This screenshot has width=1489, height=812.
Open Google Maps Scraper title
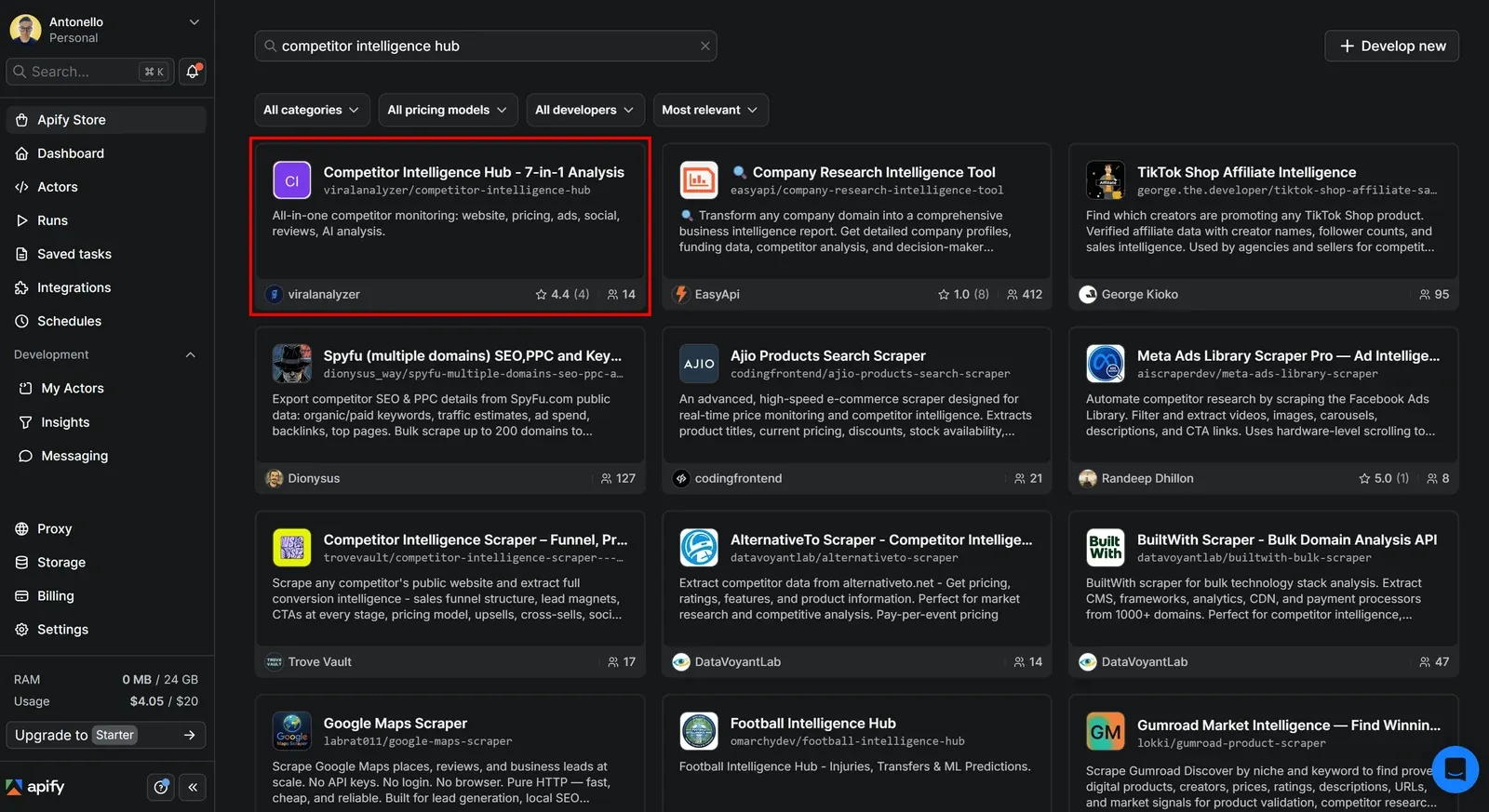(395, 723)
